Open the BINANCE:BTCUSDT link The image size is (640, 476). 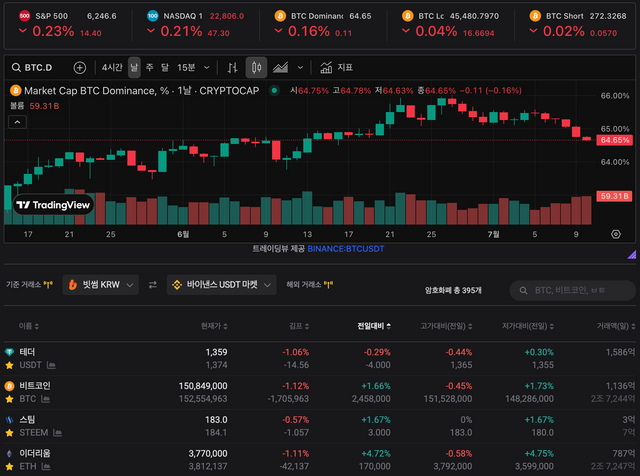pos(346,249)
